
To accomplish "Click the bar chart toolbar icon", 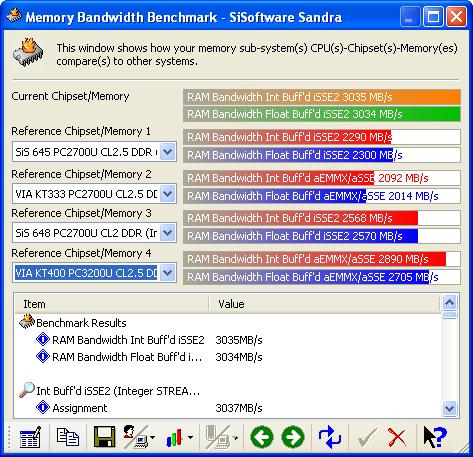I will [174, 437].
